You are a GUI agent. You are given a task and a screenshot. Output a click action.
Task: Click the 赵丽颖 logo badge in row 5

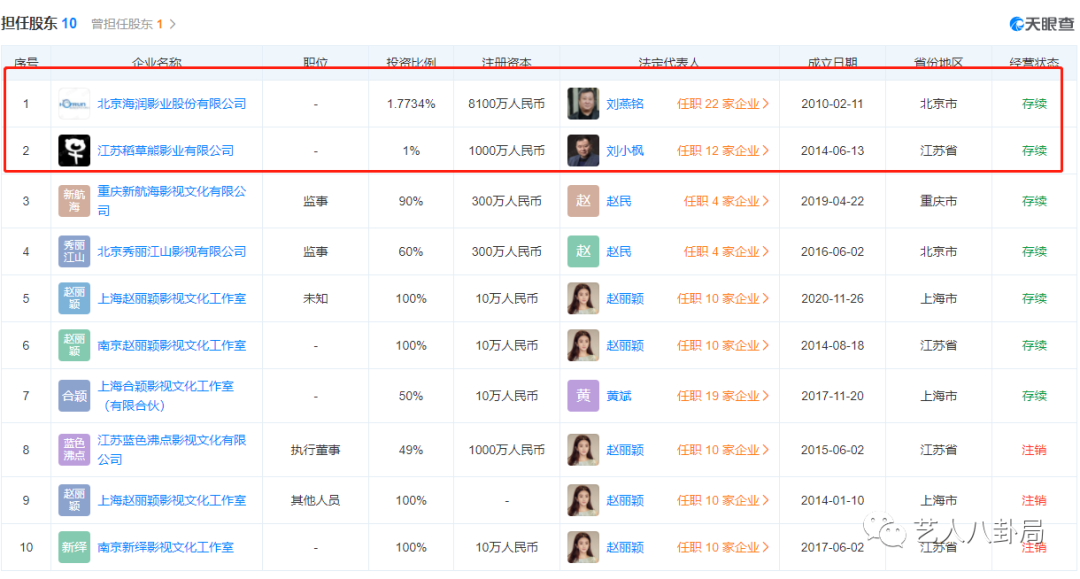point(74,298)
